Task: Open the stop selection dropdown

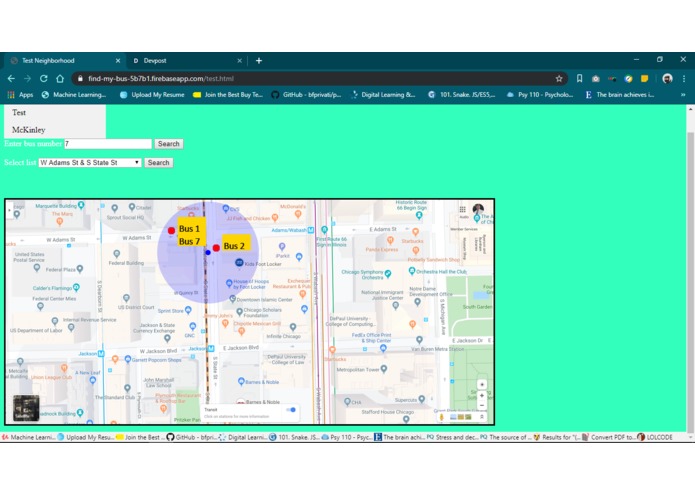Action: (x=90, y=163)
